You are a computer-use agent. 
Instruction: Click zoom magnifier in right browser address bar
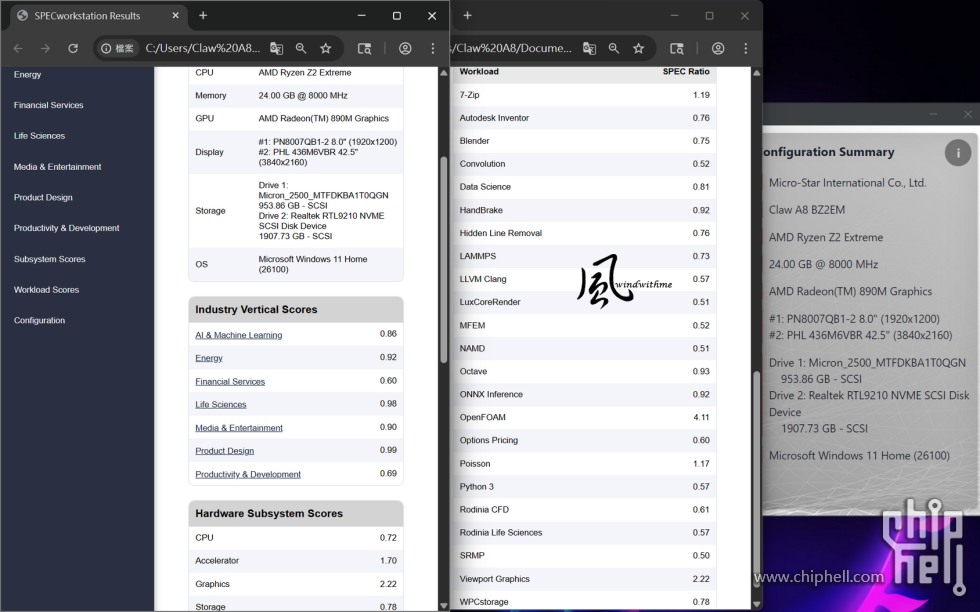pyautogui.click(x=614, y=48)
